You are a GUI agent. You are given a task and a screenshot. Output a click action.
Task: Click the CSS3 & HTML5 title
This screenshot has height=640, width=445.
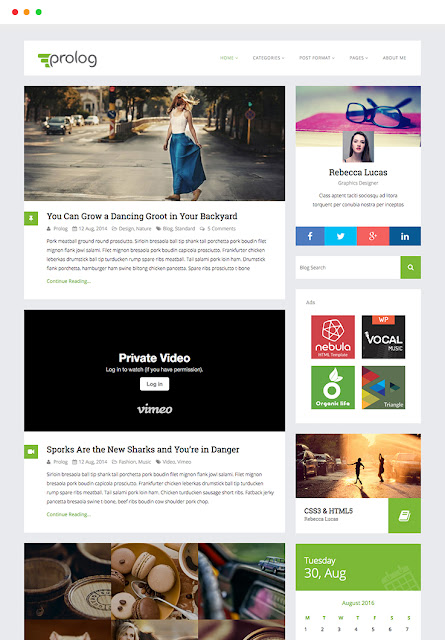[328, 511]
